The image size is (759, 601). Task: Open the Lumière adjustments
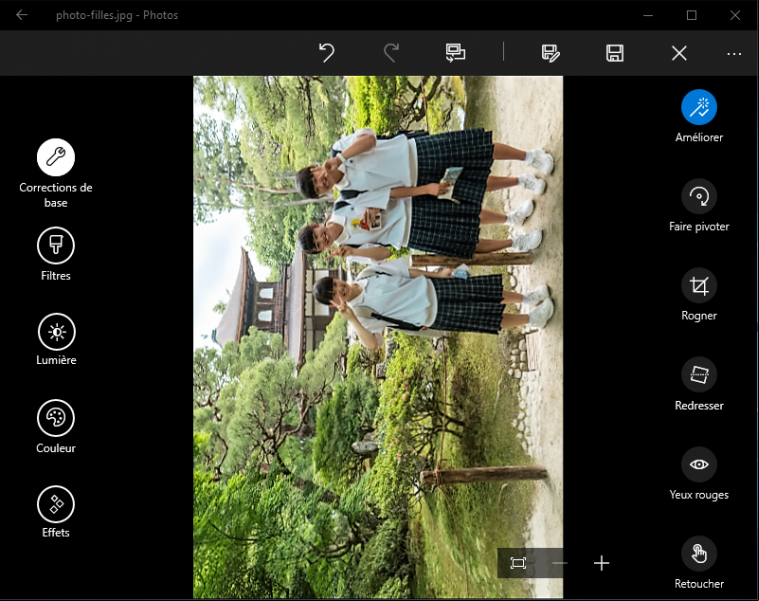pyautogui.click(x=56, y=331)
